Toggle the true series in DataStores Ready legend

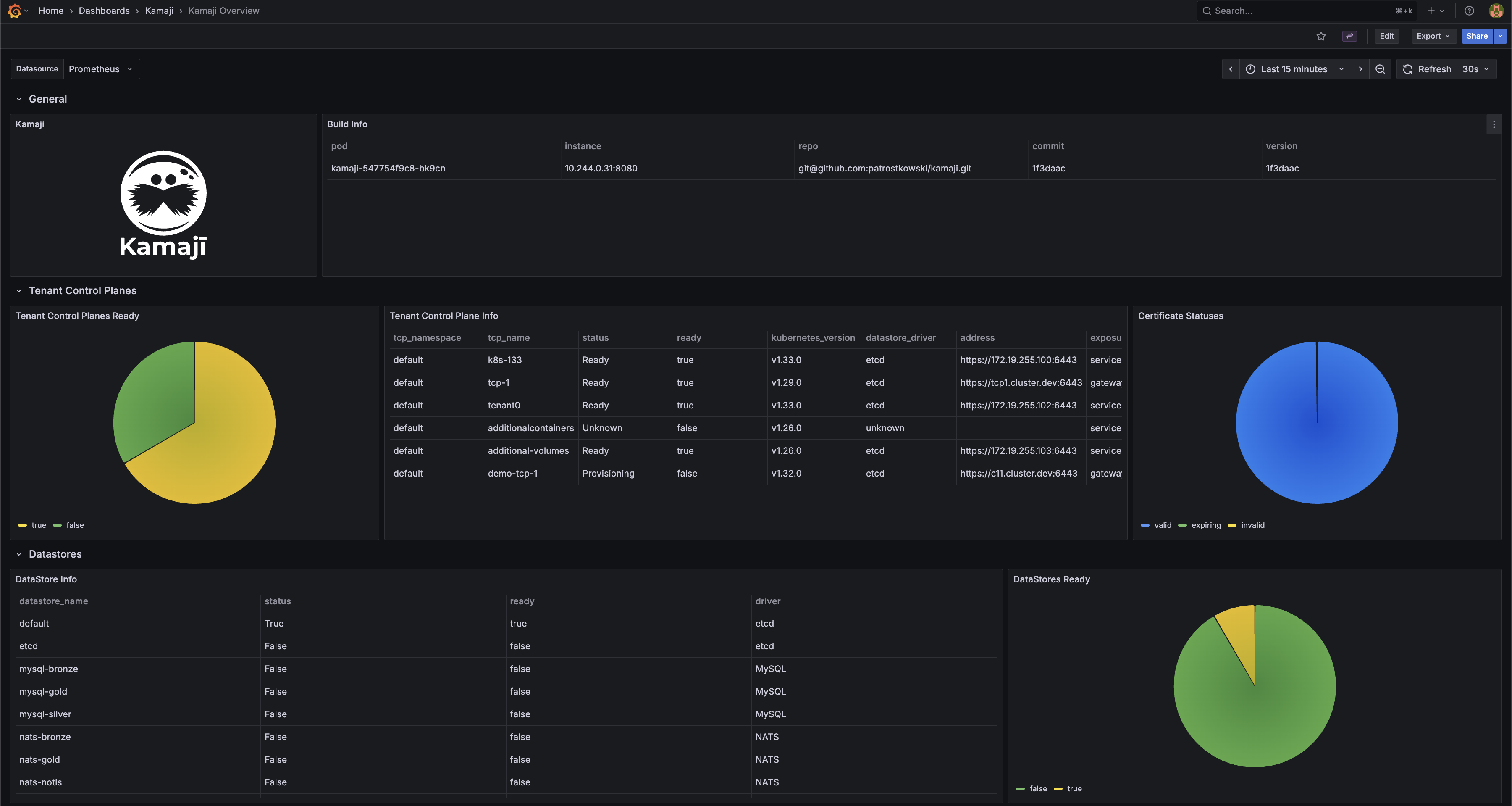1075,788
